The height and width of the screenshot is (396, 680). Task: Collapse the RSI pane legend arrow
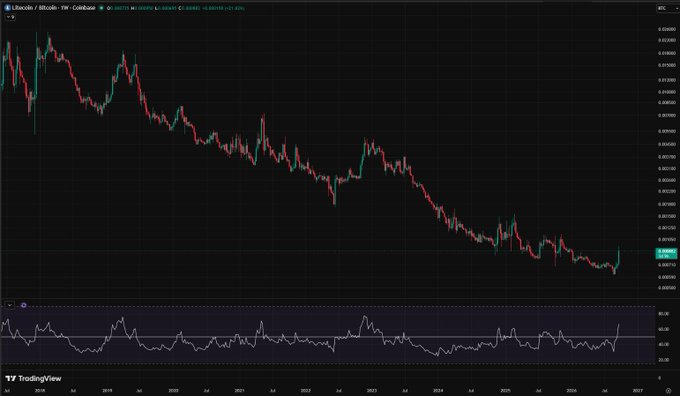[x=10, y=305]
